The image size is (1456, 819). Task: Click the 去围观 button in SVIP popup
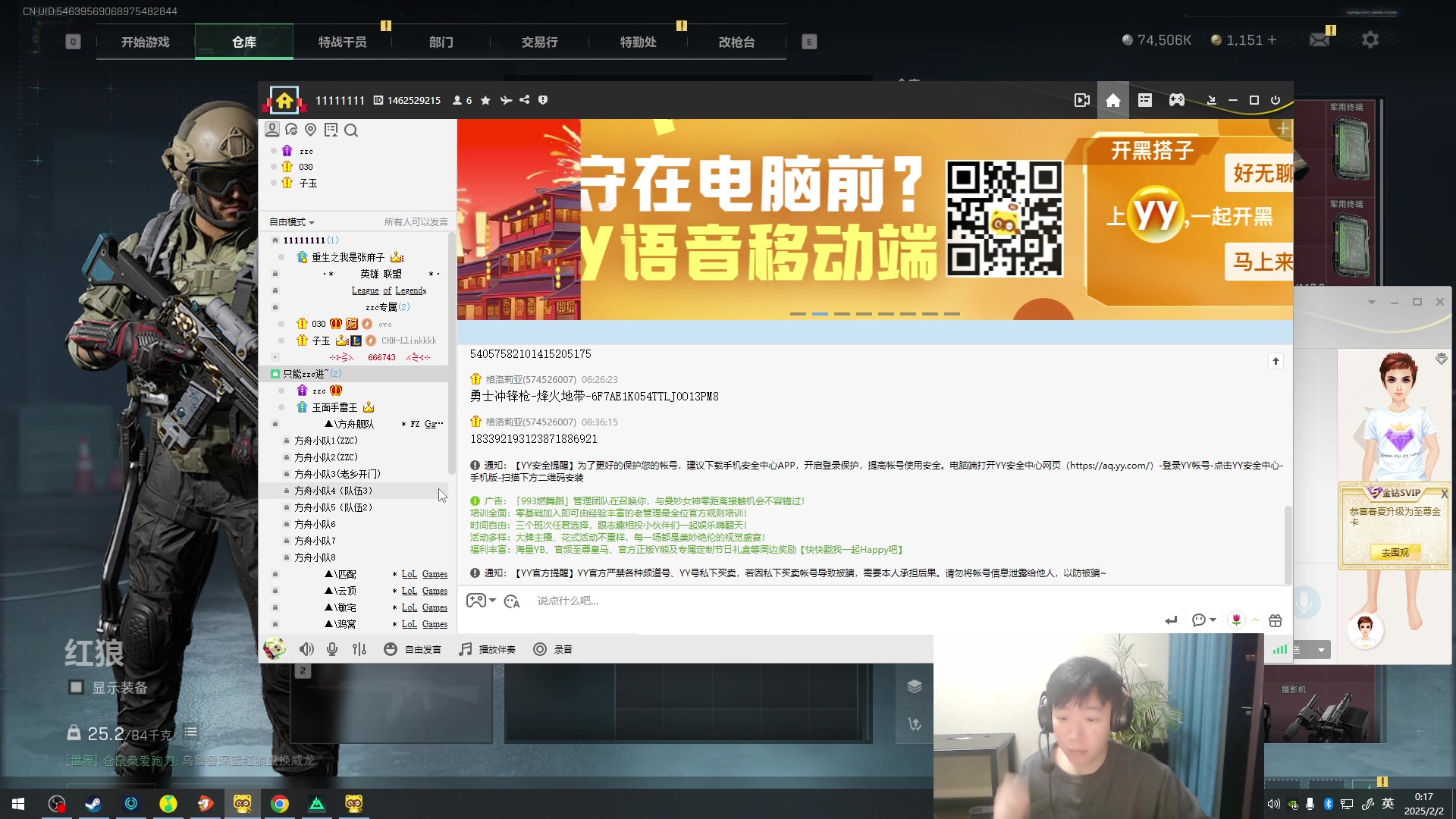1395,552
